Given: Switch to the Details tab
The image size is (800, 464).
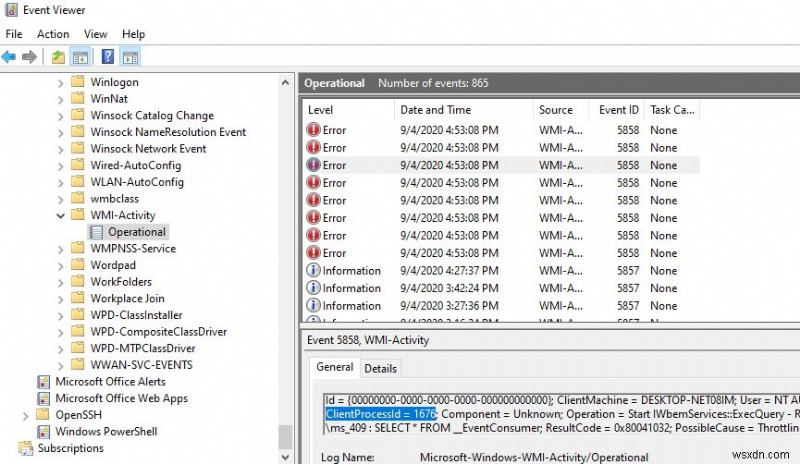Looking at the screenshot, I should (x=381, y=369).
